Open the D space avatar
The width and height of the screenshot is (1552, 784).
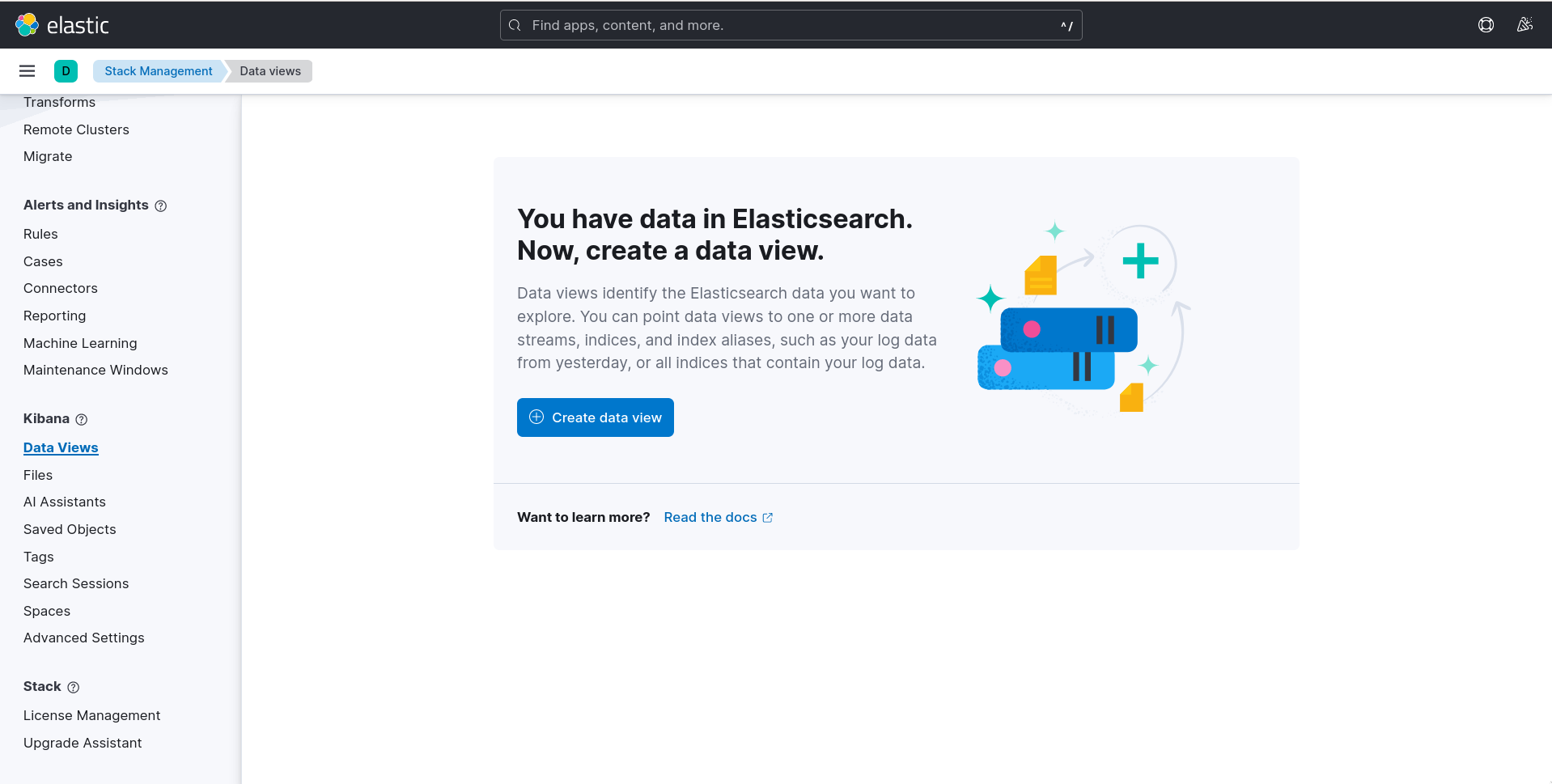coord(66,71)
